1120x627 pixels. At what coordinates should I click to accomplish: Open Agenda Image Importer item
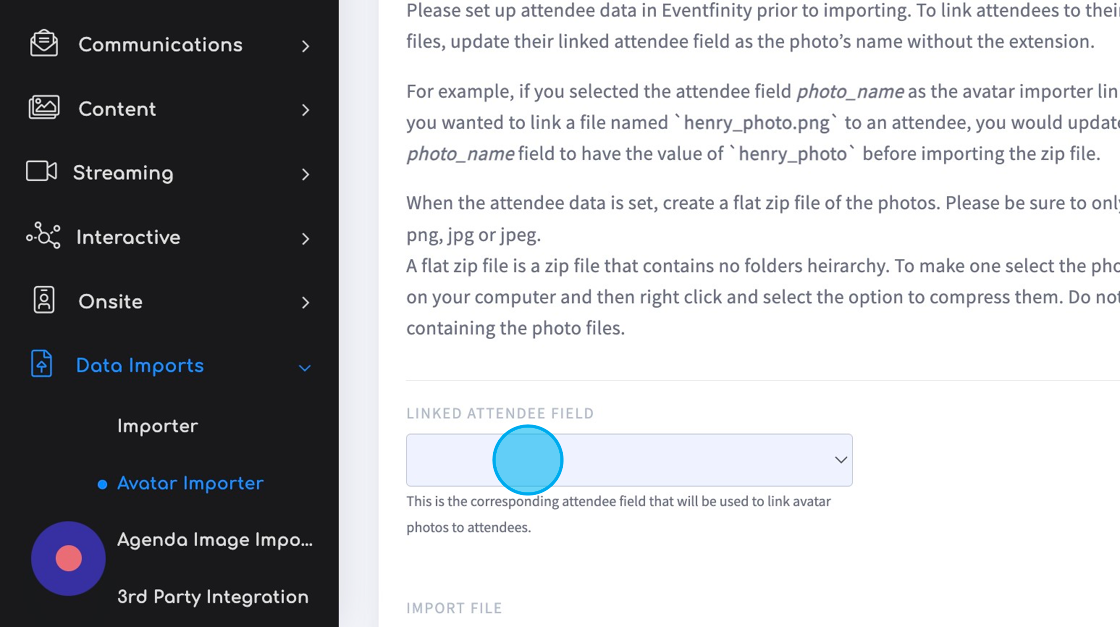pyautogui.click(x=215, y=540)
